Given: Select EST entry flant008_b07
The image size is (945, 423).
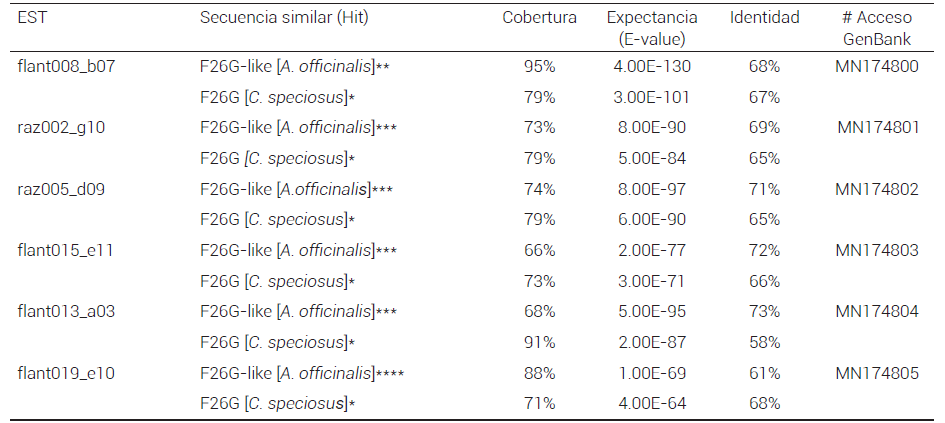Looking at the screenshot, I should [x=67, y=66].
